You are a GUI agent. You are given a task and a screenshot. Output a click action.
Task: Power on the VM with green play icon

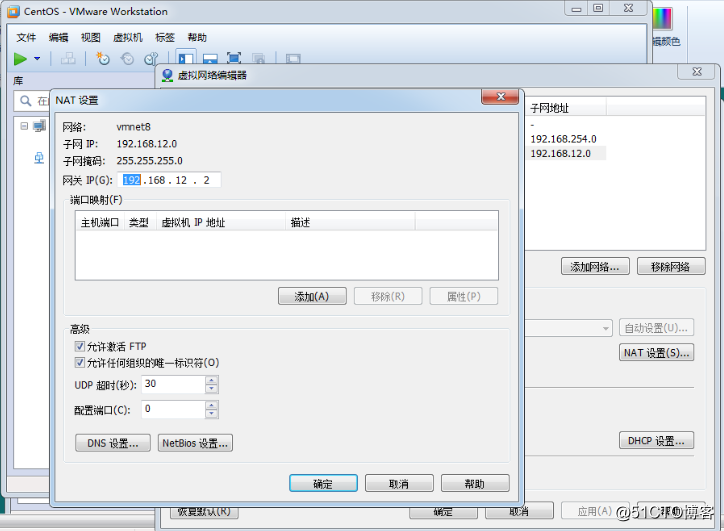pos(20,59)
